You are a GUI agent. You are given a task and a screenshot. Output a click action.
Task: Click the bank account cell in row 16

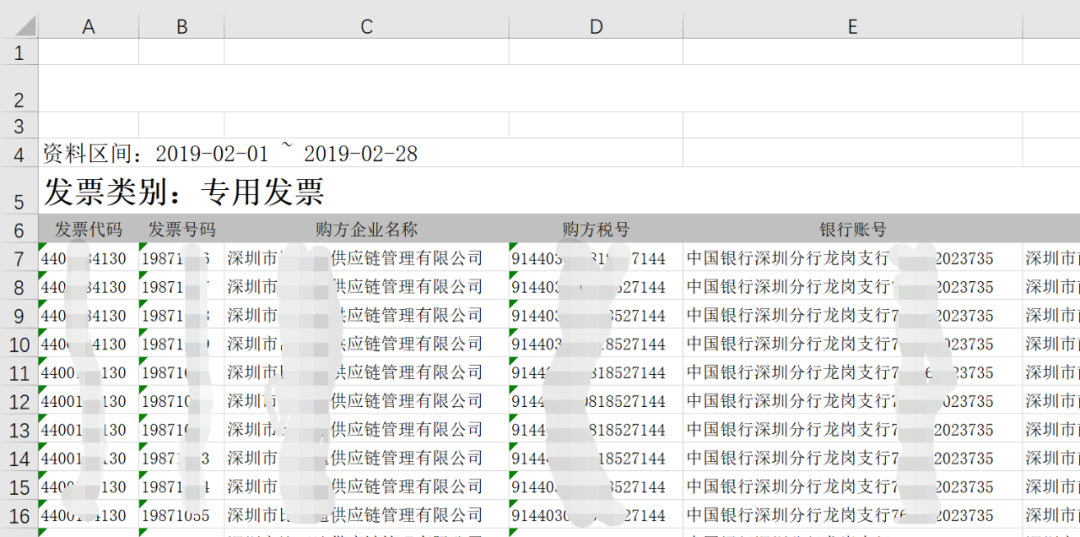tap(853, 515)
